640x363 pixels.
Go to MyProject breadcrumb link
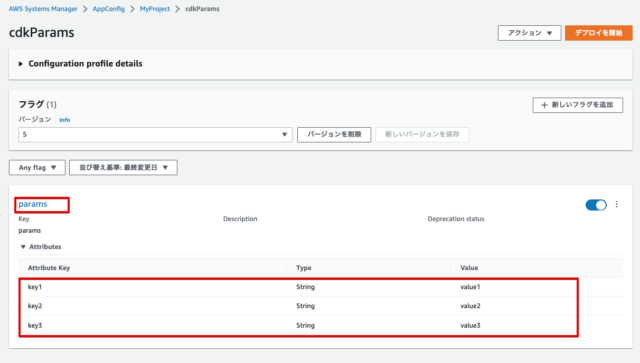155,9
